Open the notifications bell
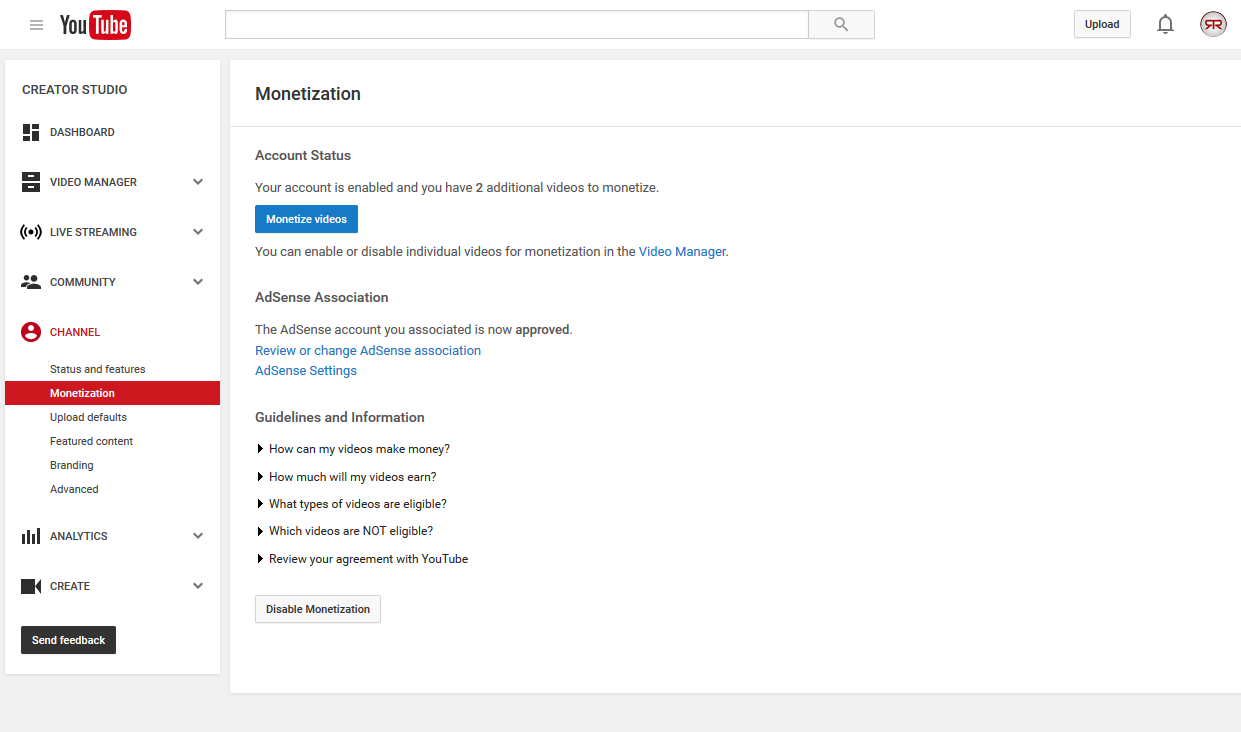1241x732 pixels. pyautogui.click(x=1165, y=24)
